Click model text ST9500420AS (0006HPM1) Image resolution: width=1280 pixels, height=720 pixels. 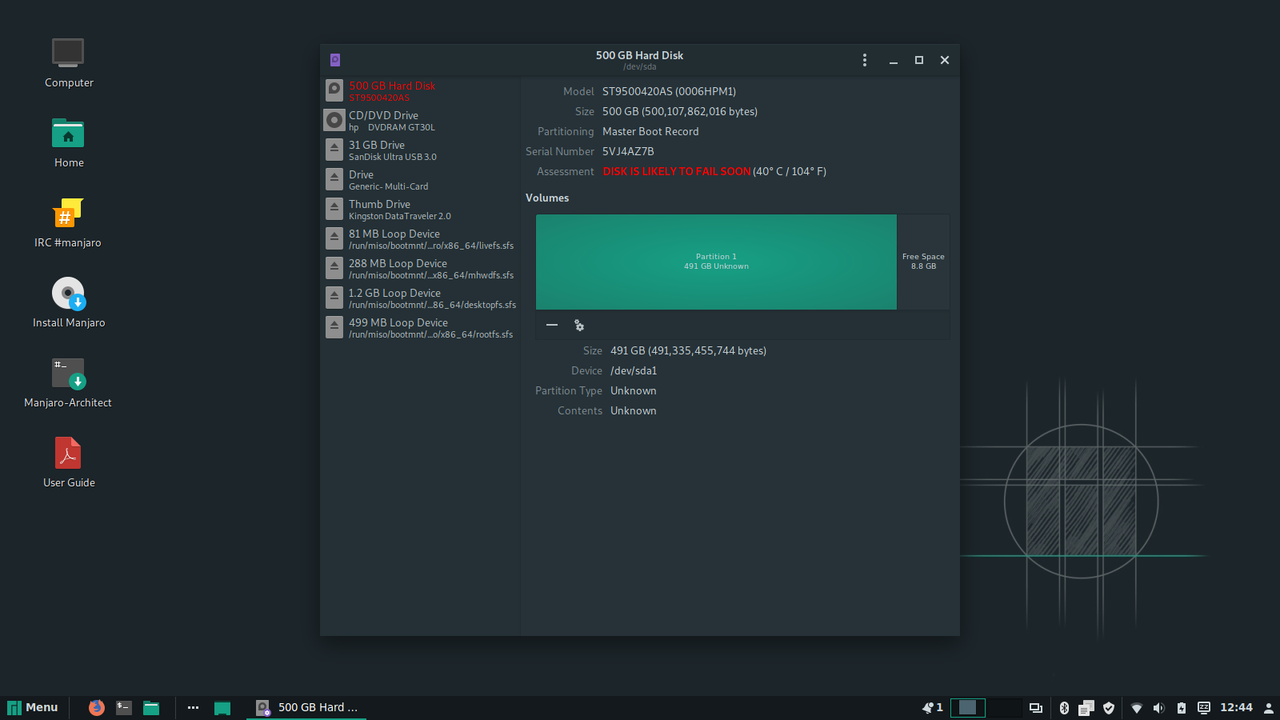tap(669, 91)
